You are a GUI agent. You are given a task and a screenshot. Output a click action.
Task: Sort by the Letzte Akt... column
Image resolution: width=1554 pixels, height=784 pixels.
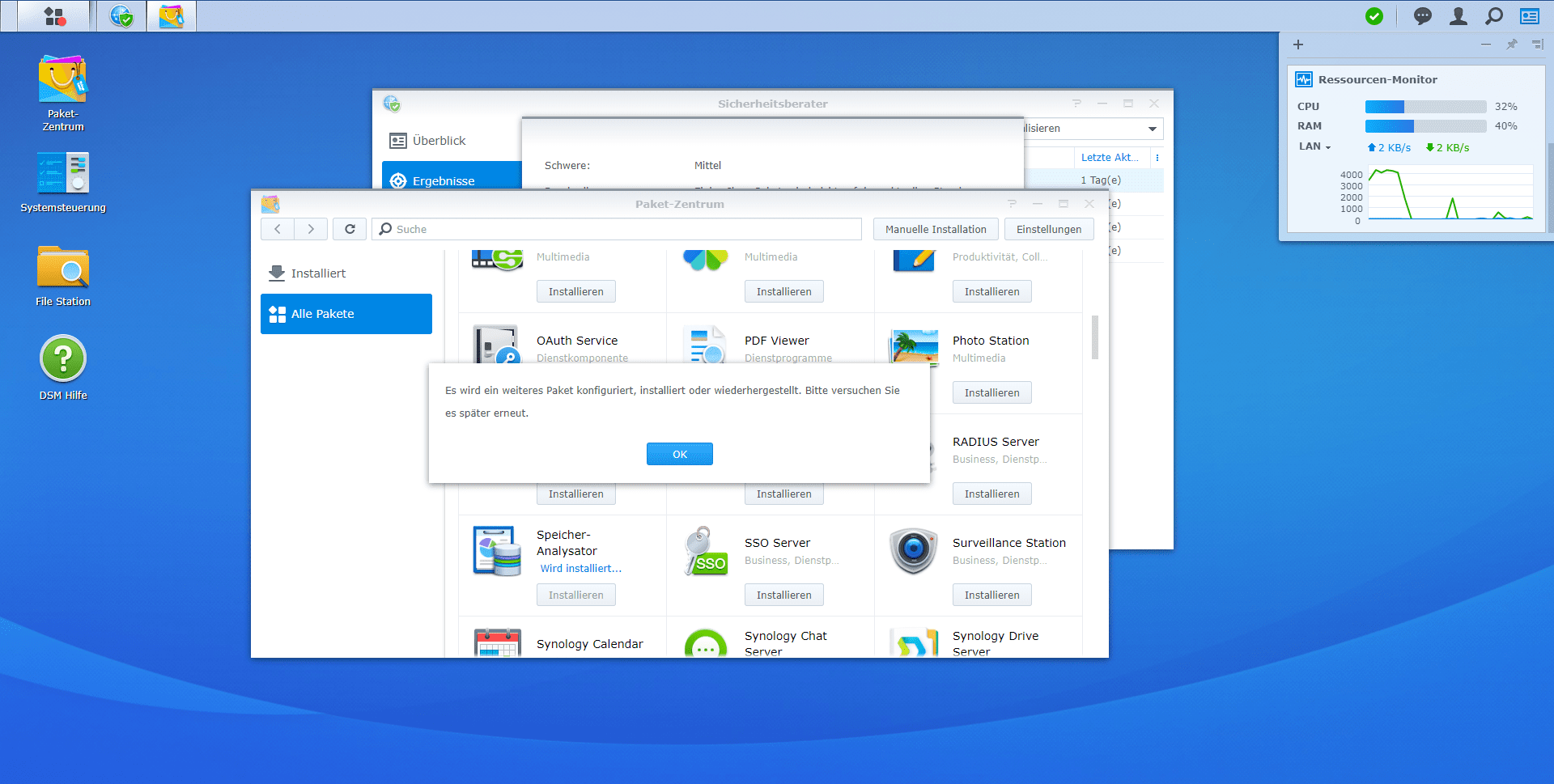click(x=1110, y=158)
